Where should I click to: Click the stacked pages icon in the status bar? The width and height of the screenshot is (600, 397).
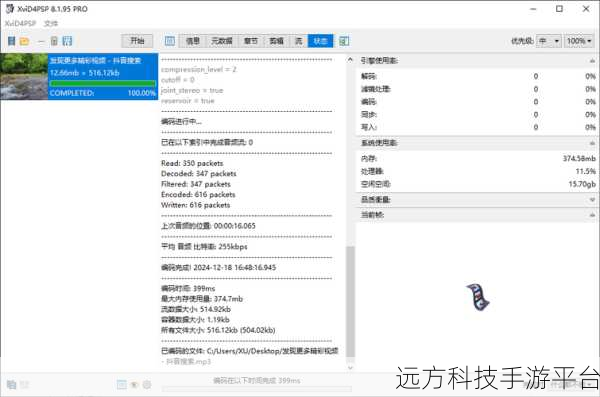(11, 384)
